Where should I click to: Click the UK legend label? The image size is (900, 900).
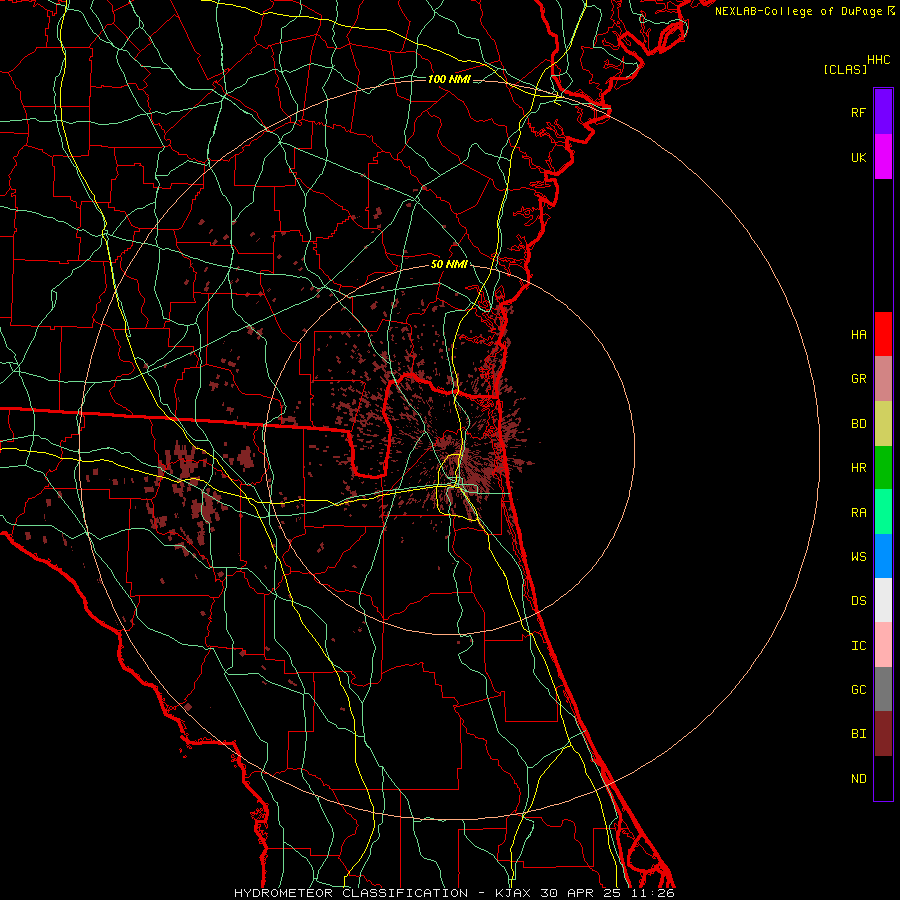point(858,157)
